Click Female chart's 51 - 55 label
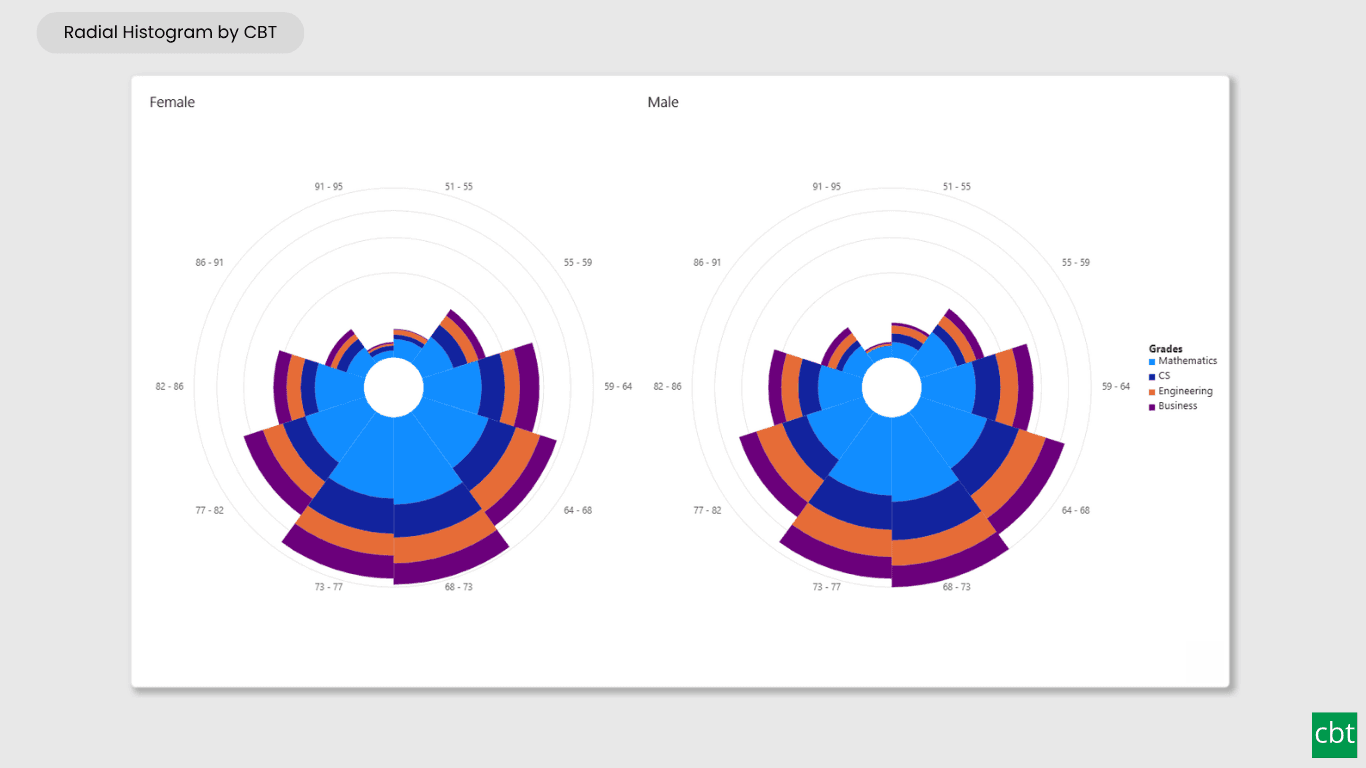The width and height of the screenshot is (1366, 768). [x=459, y=187]
